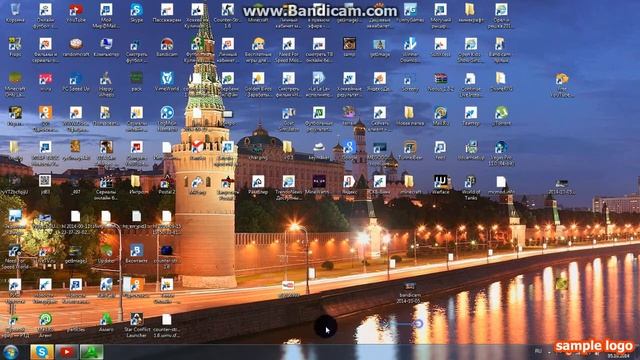The image size is (640, 360).
Task: Open the Recycle Bin (Корзина) desktop icon
Action: click(x=15, y=12)
